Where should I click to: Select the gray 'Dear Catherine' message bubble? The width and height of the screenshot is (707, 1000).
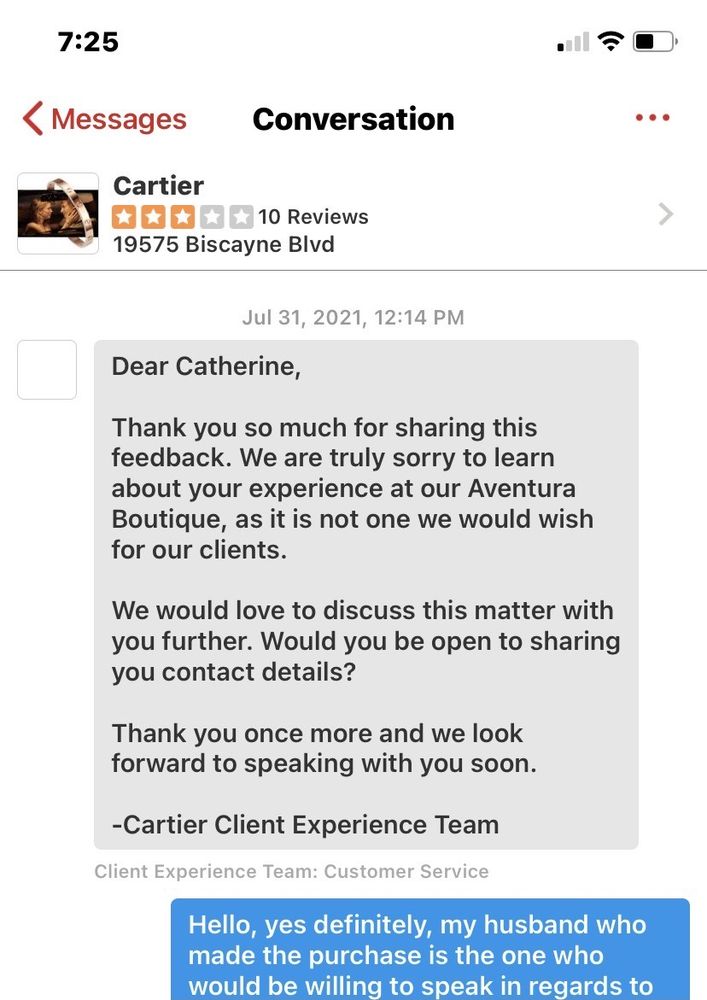pyautogui.click(x=366, y=594)
